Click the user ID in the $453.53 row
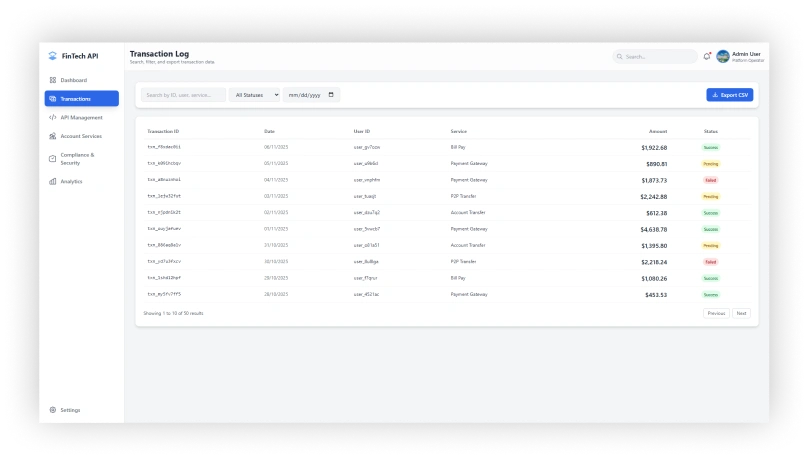The width and height of the screenshot is (809, 460). tap(366, 294)
